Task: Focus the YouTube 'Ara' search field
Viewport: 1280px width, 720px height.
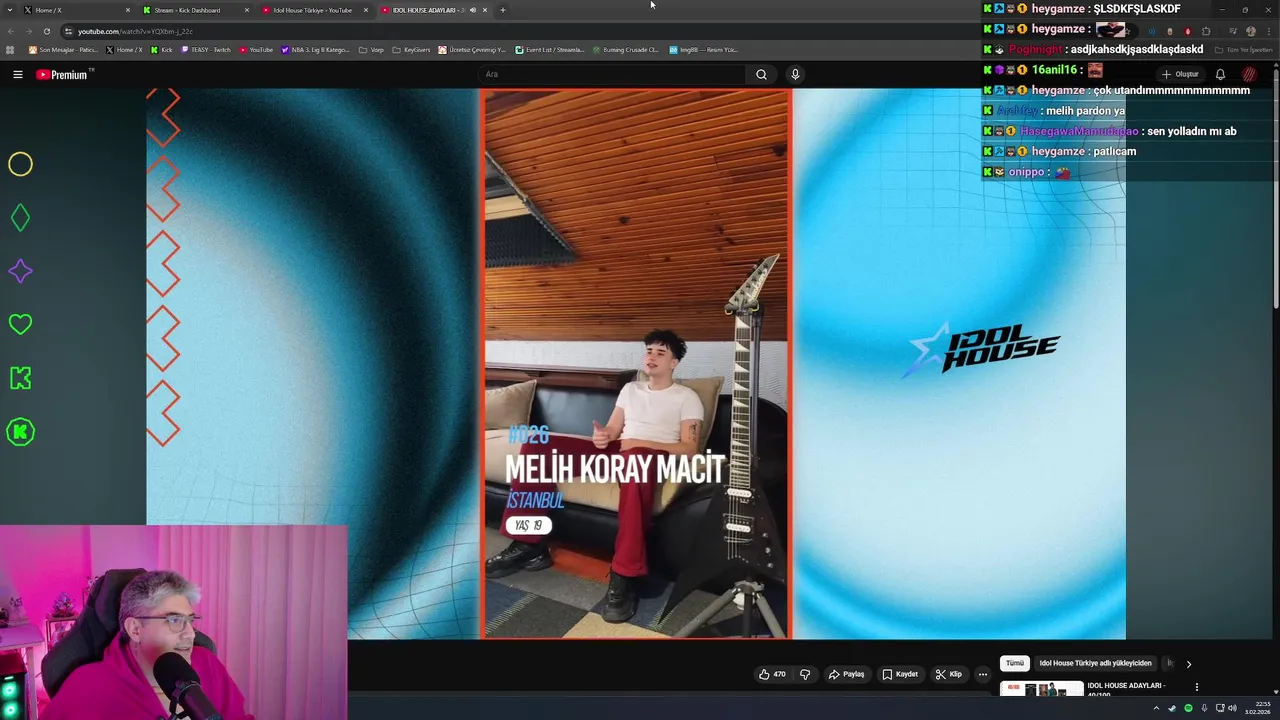Action: [x=612, y=74]
